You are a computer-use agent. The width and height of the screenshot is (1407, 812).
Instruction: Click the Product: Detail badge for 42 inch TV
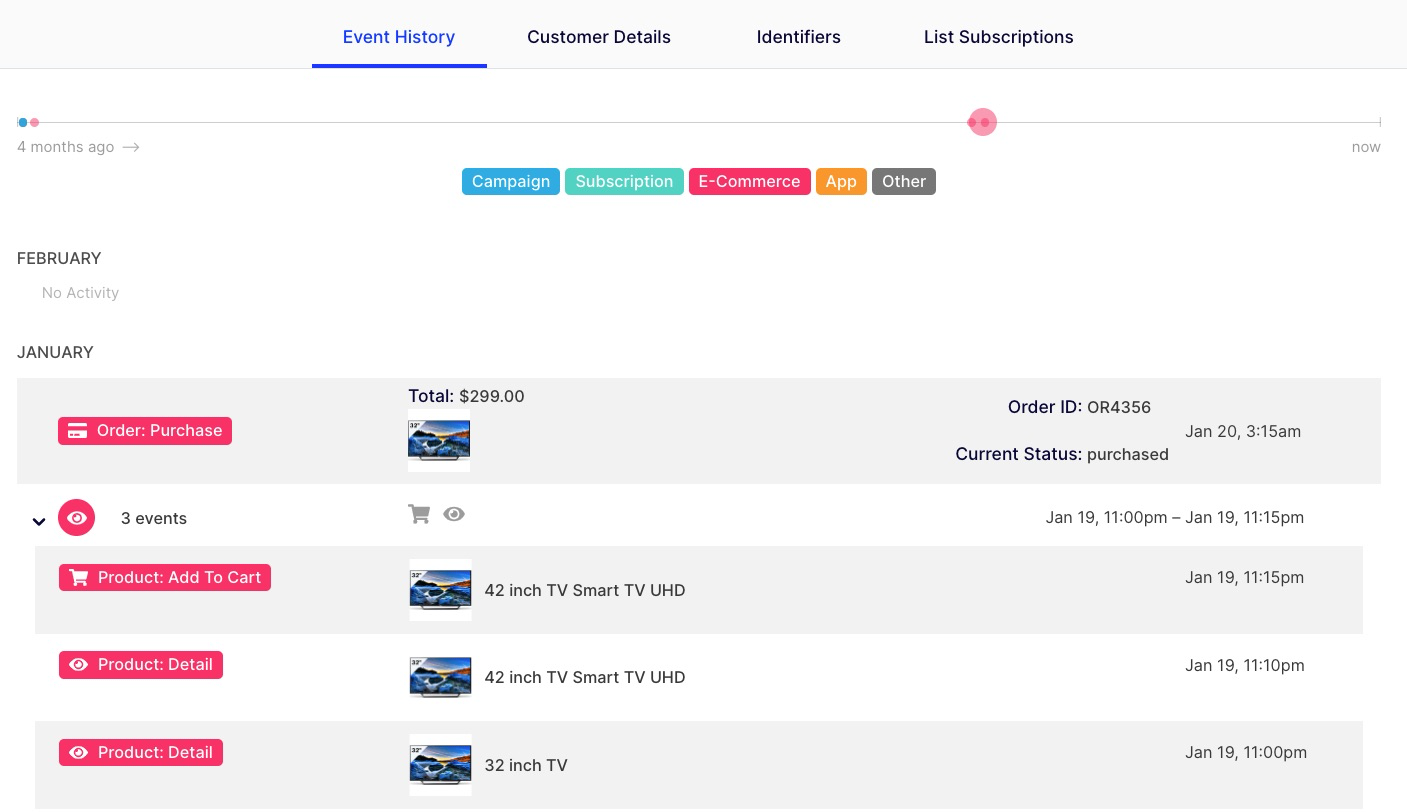point(141,665)
